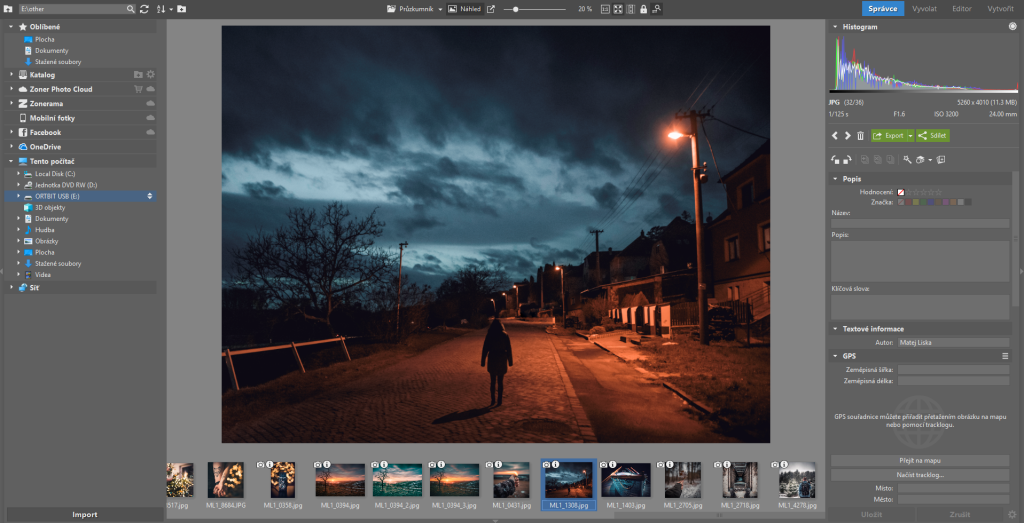Click the Autor field Matej Liska
The image size is (1024, 523).
953,342
